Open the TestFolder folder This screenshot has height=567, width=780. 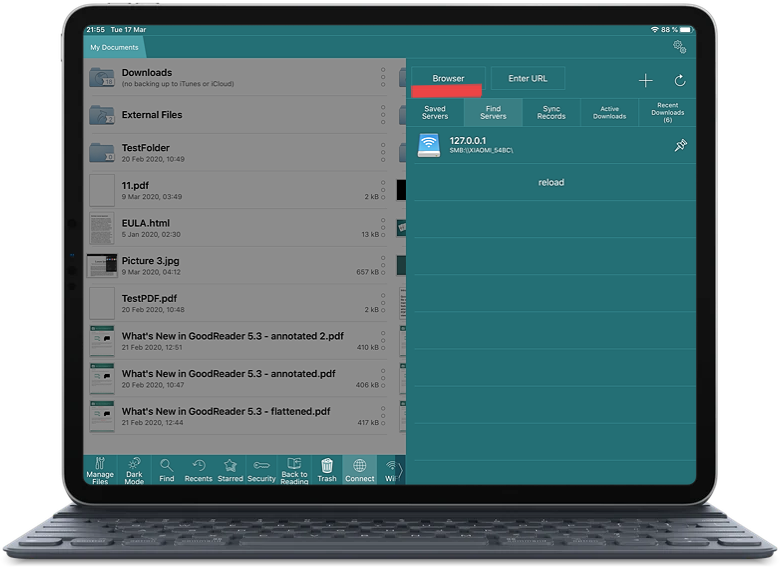[x=237, y=153]
